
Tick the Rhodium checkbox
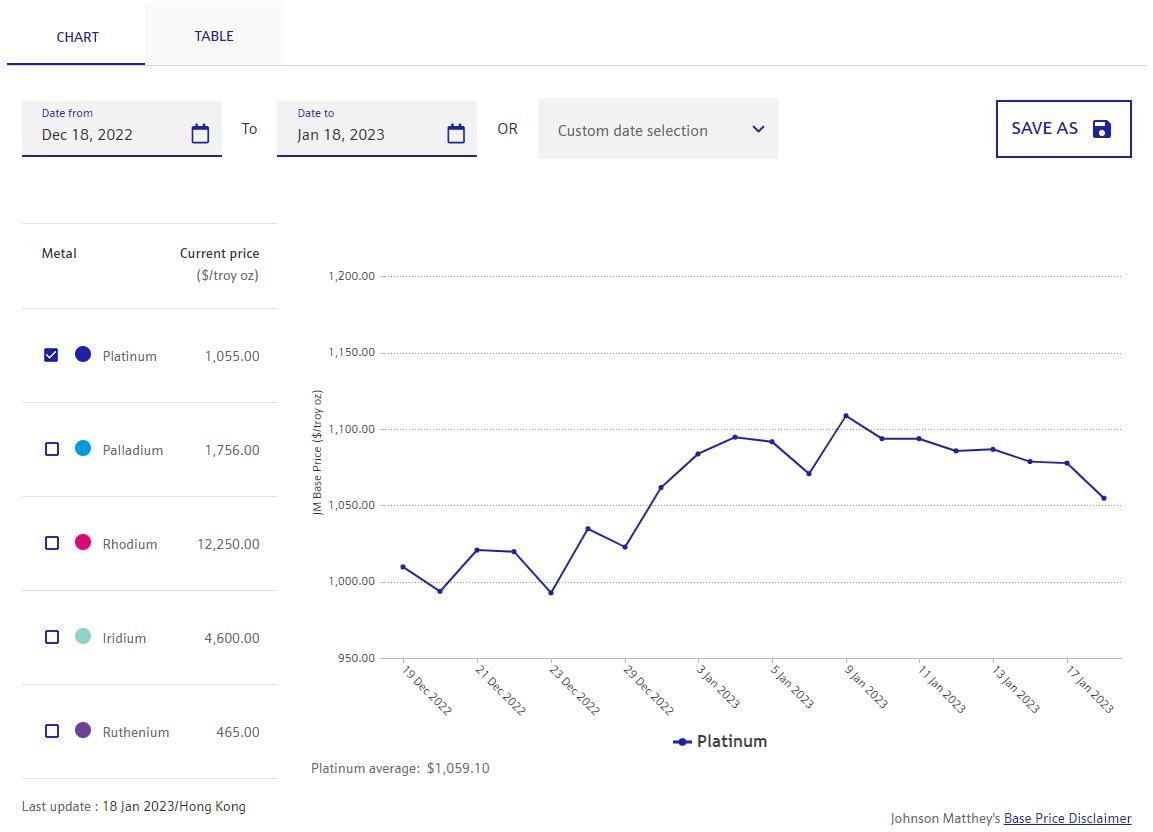click(x=52, y=543)
